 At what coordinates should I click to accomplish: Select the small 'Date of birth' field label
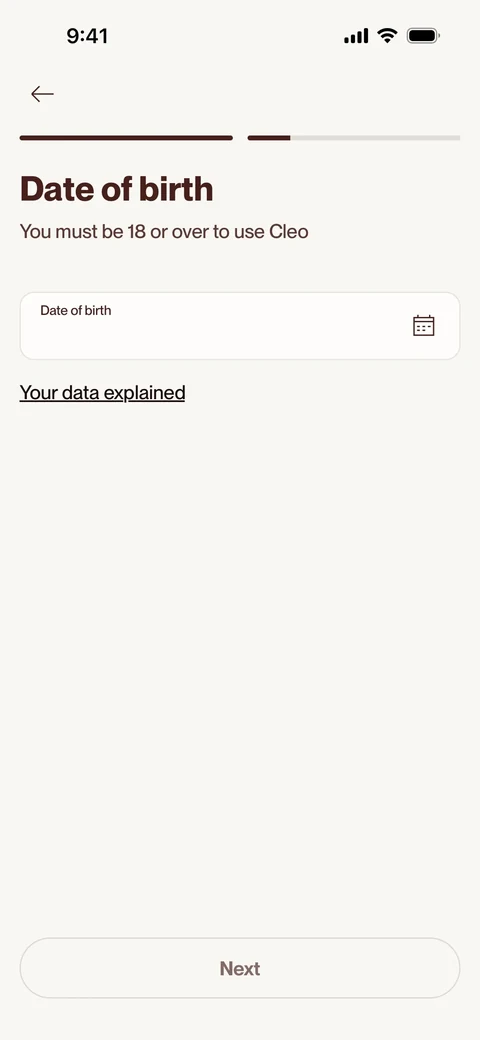pyautogui.click(x=76, y=310)
